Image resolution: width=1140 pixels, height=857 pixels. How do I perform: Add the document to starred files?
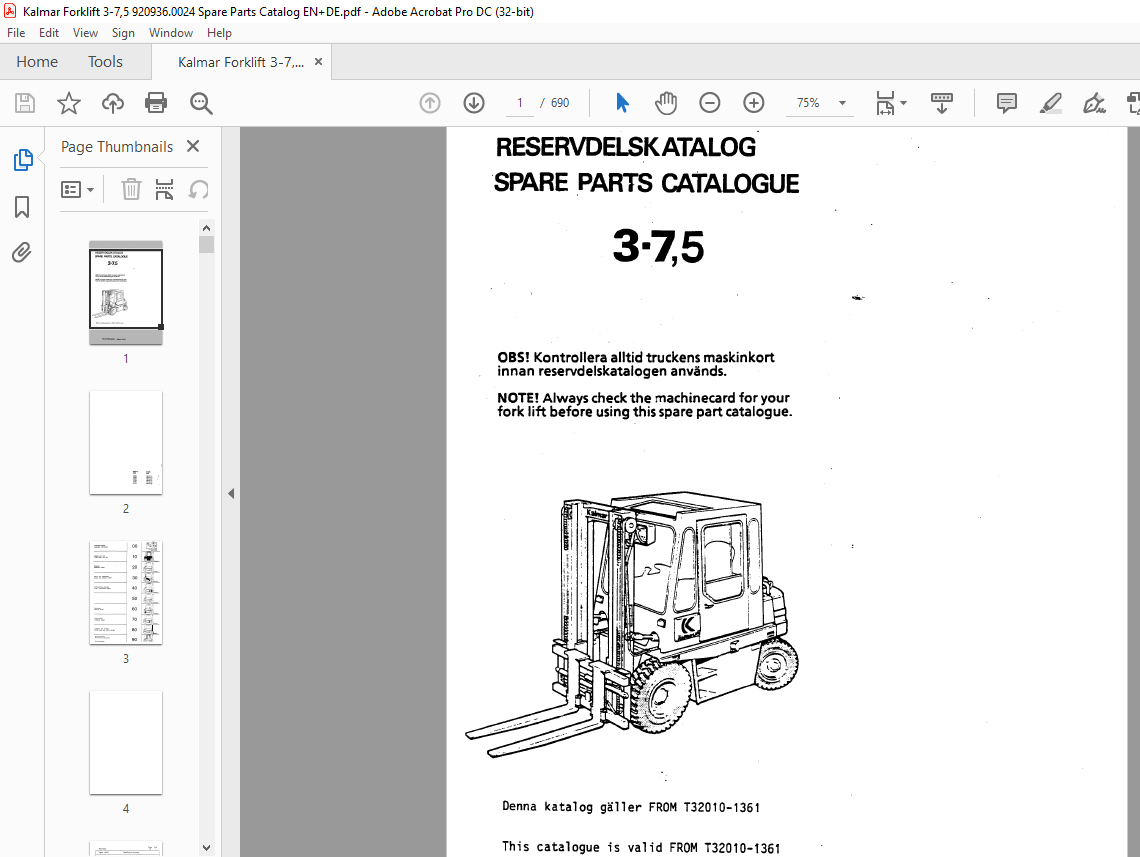pyautogui.click(x=69, y=103)
